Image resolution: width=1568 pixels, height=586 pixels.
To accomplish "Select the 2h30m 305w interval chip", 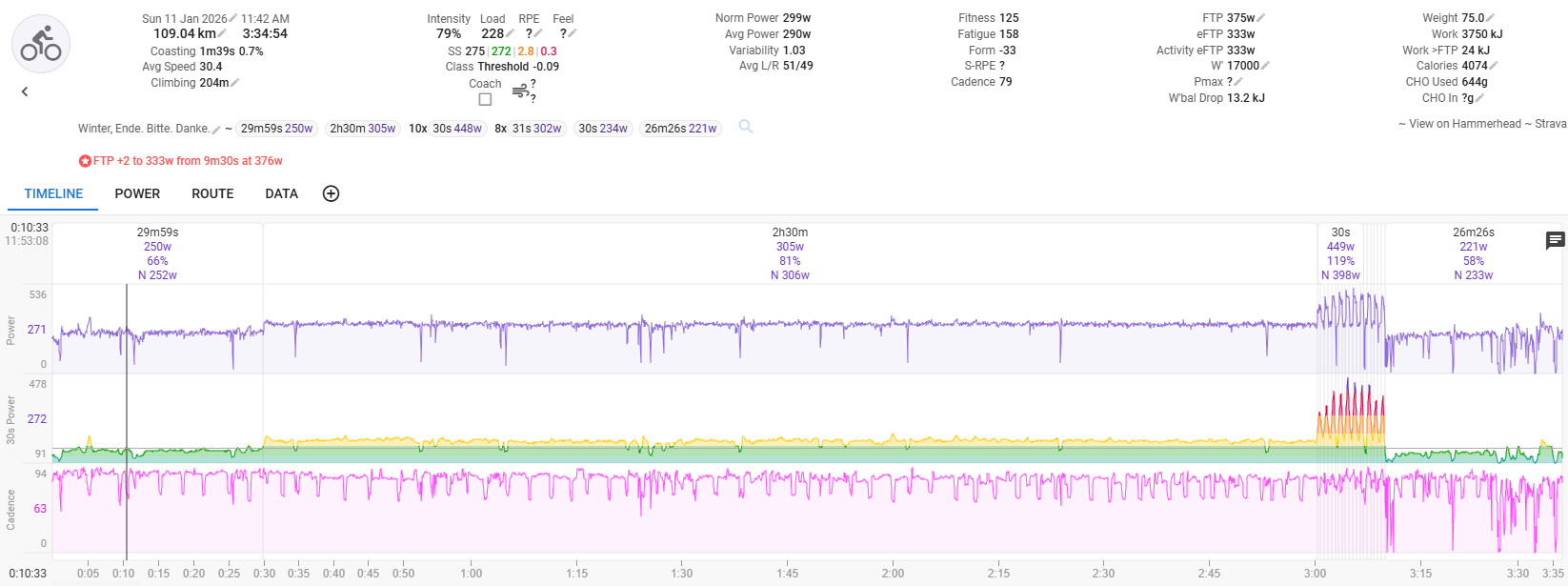I will 362,129.
